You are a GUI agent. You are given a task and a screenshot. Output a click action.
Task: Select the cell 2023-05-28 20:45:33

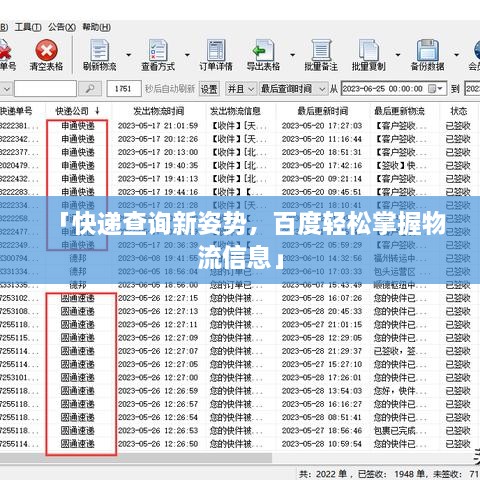322,311
